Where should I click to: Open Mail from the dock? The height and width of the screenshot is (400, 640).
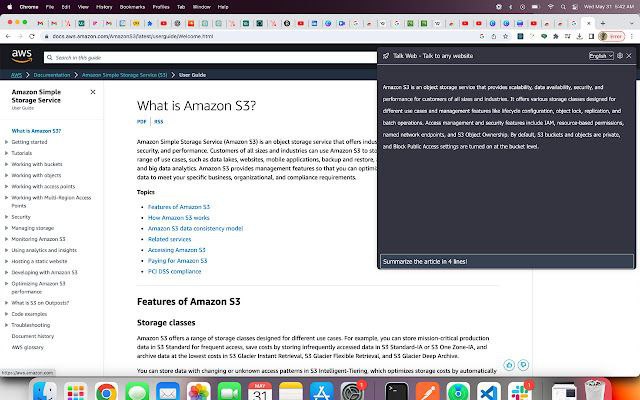coord(168,392)
